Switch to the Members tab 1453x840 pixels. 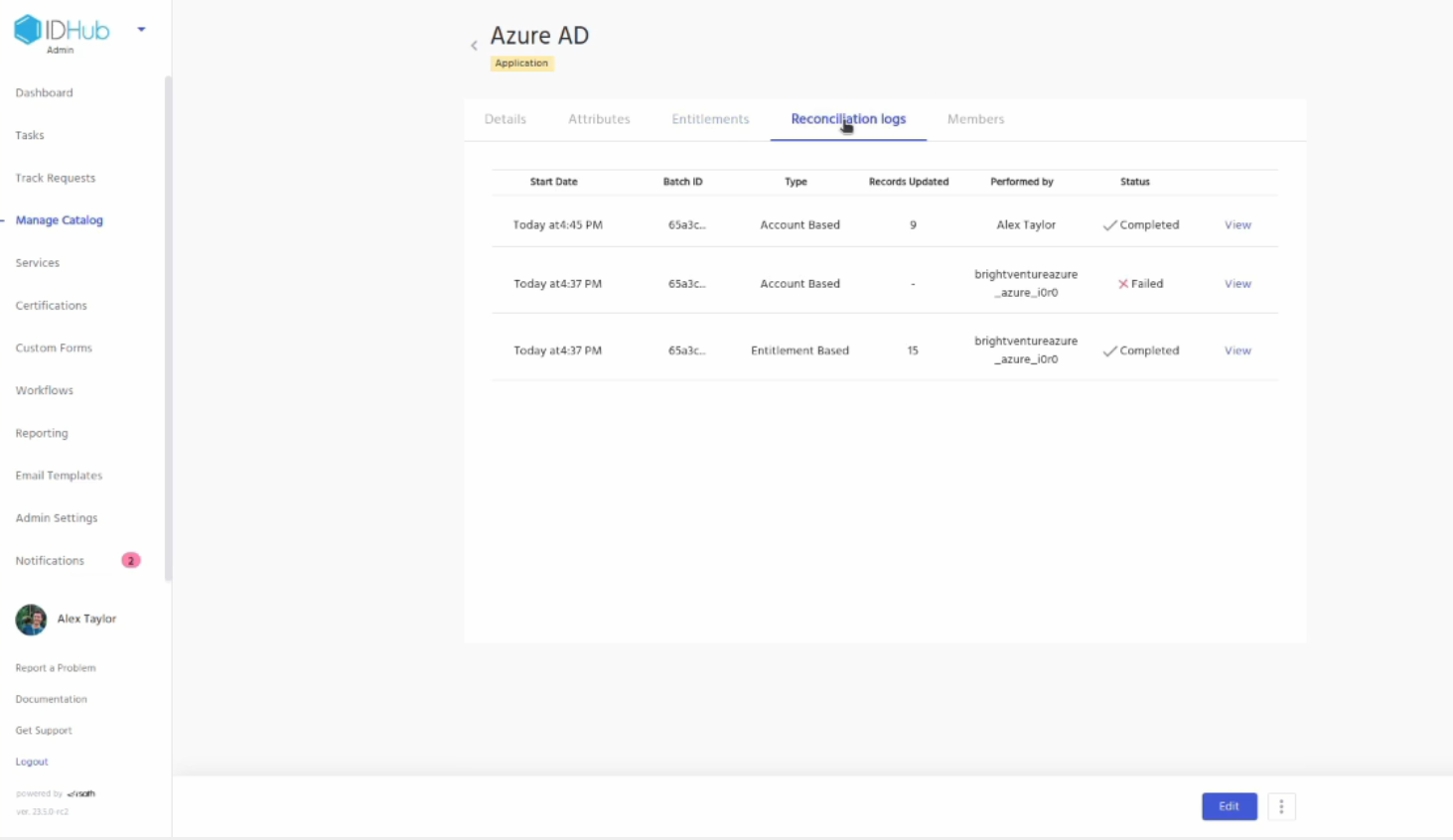tap(975, 119)
